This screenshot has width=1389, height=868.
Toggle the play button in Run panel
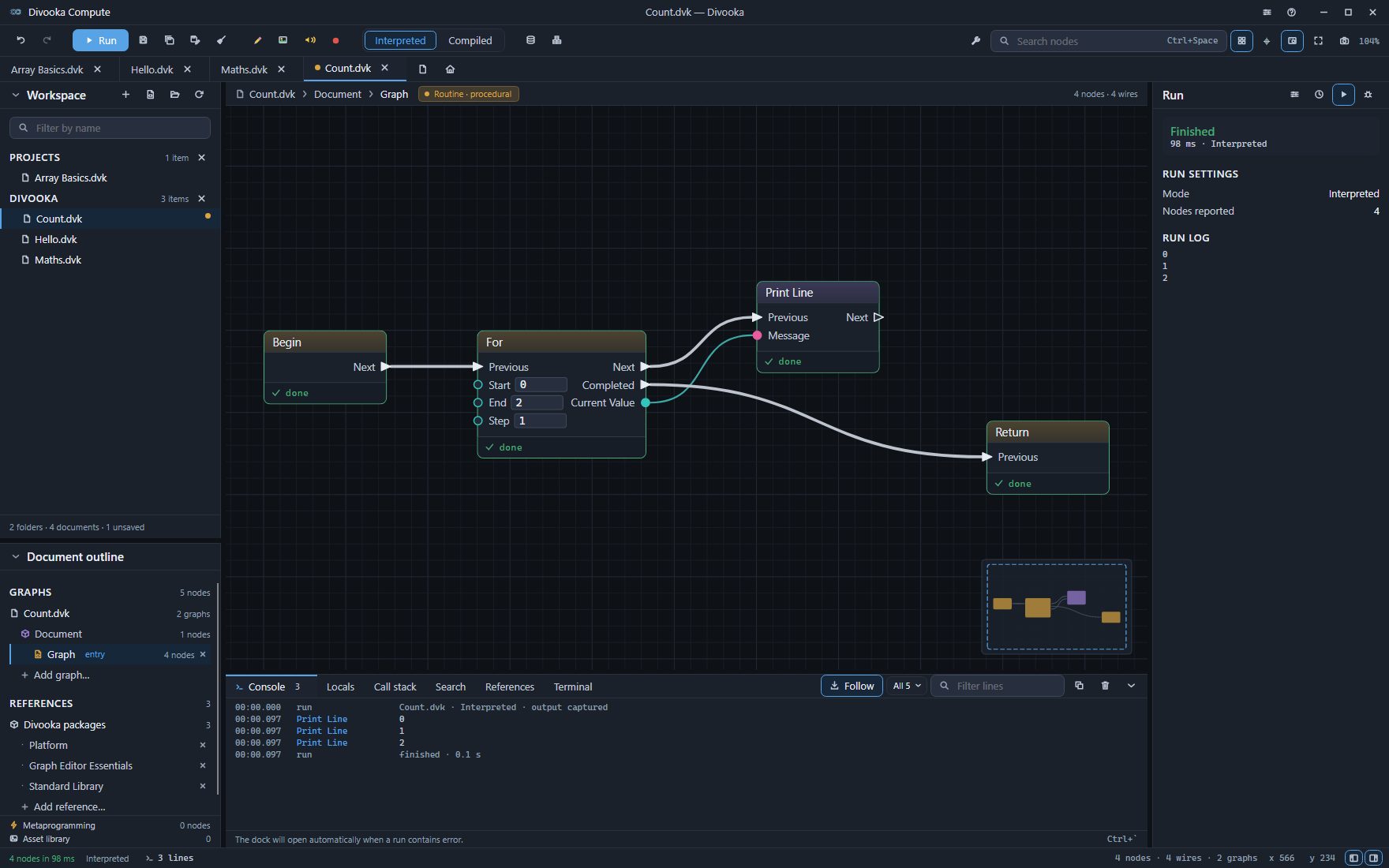pos(1343,95)
